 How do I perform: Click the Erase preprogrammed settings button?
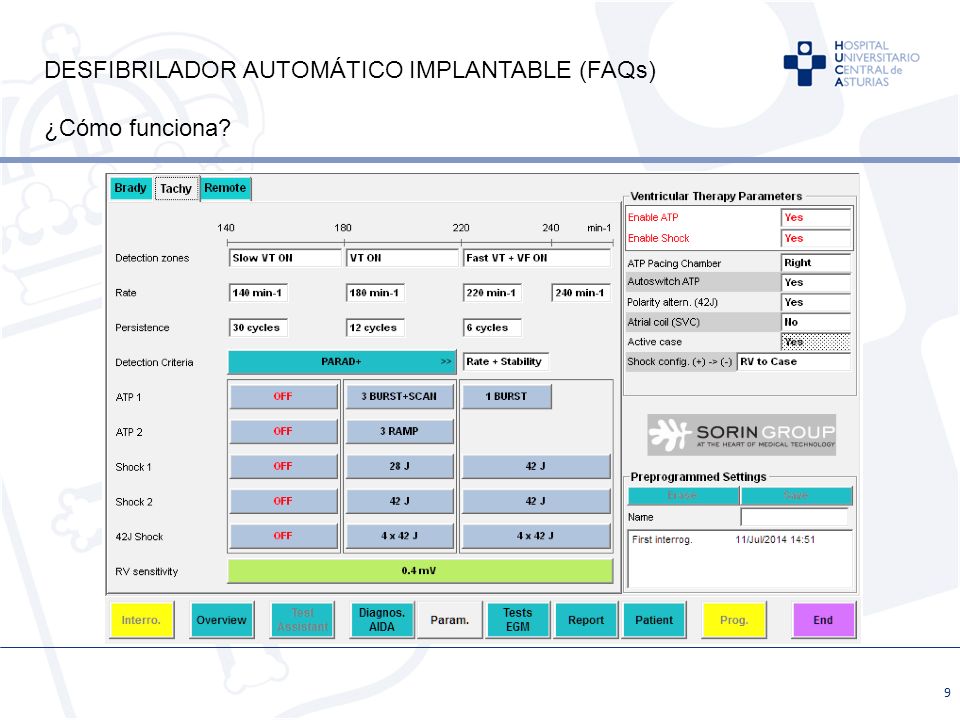click(x=683, y=495)
